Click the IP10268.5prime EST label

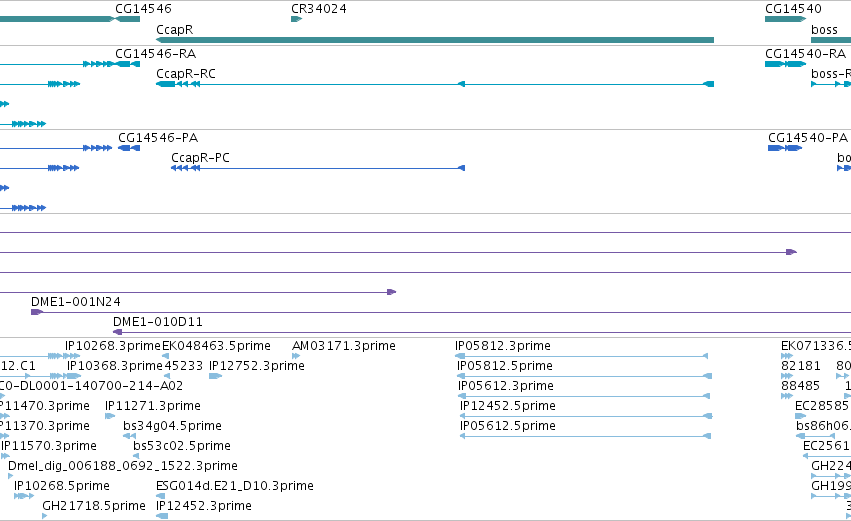click(x=61, y=486)
